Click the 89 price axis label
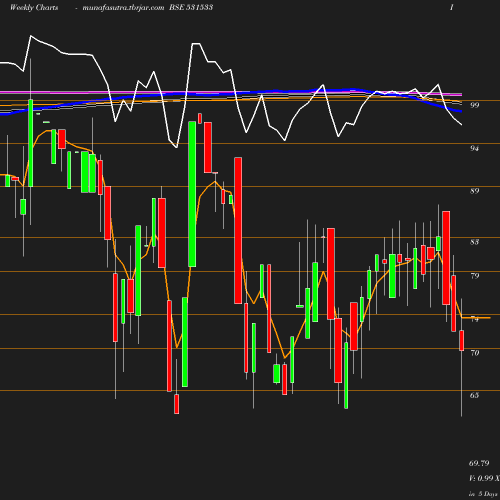 pos(475,191)
